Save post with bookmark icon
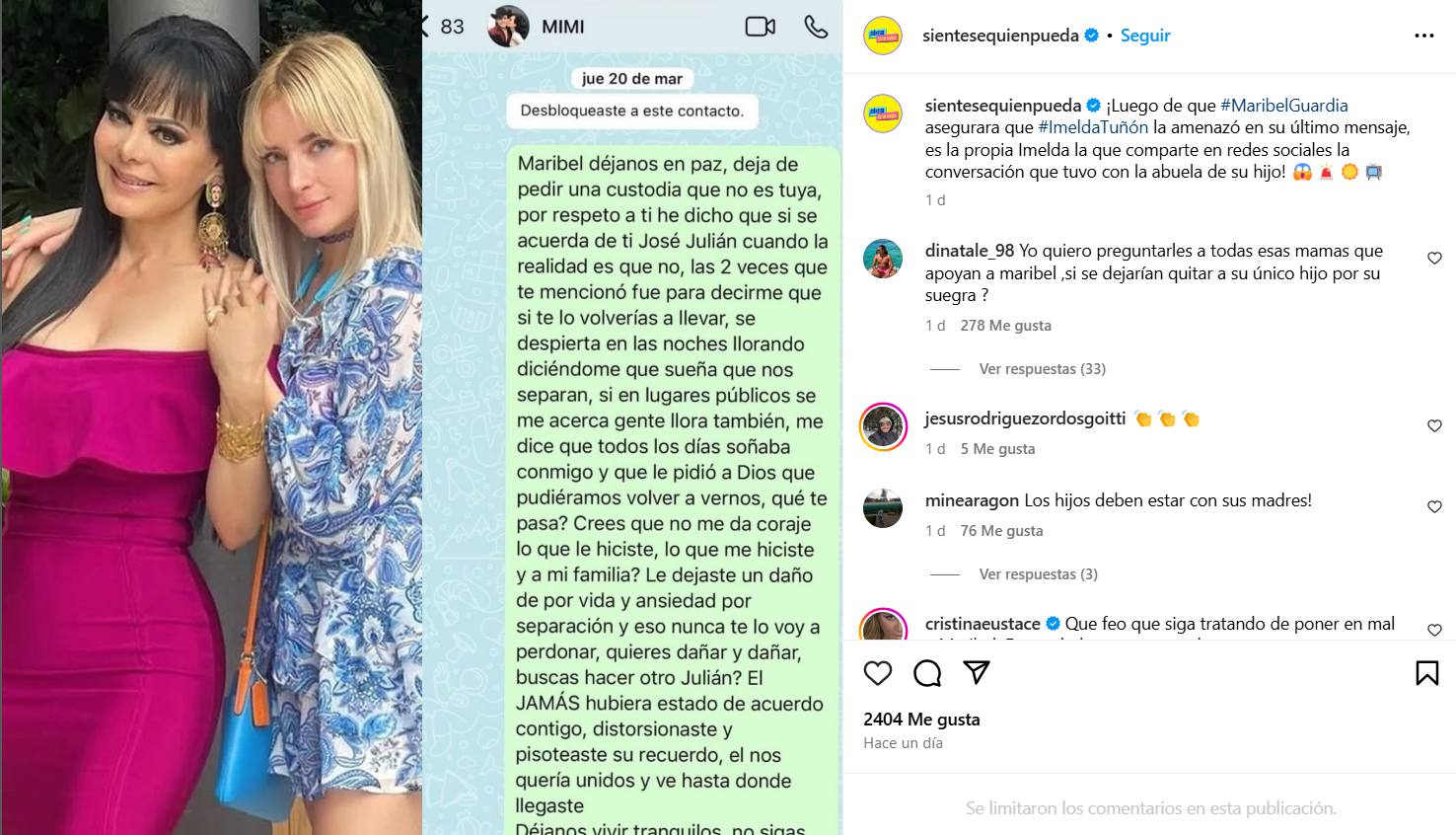Screen dimensions: 1456x835 coord(1426,673)
